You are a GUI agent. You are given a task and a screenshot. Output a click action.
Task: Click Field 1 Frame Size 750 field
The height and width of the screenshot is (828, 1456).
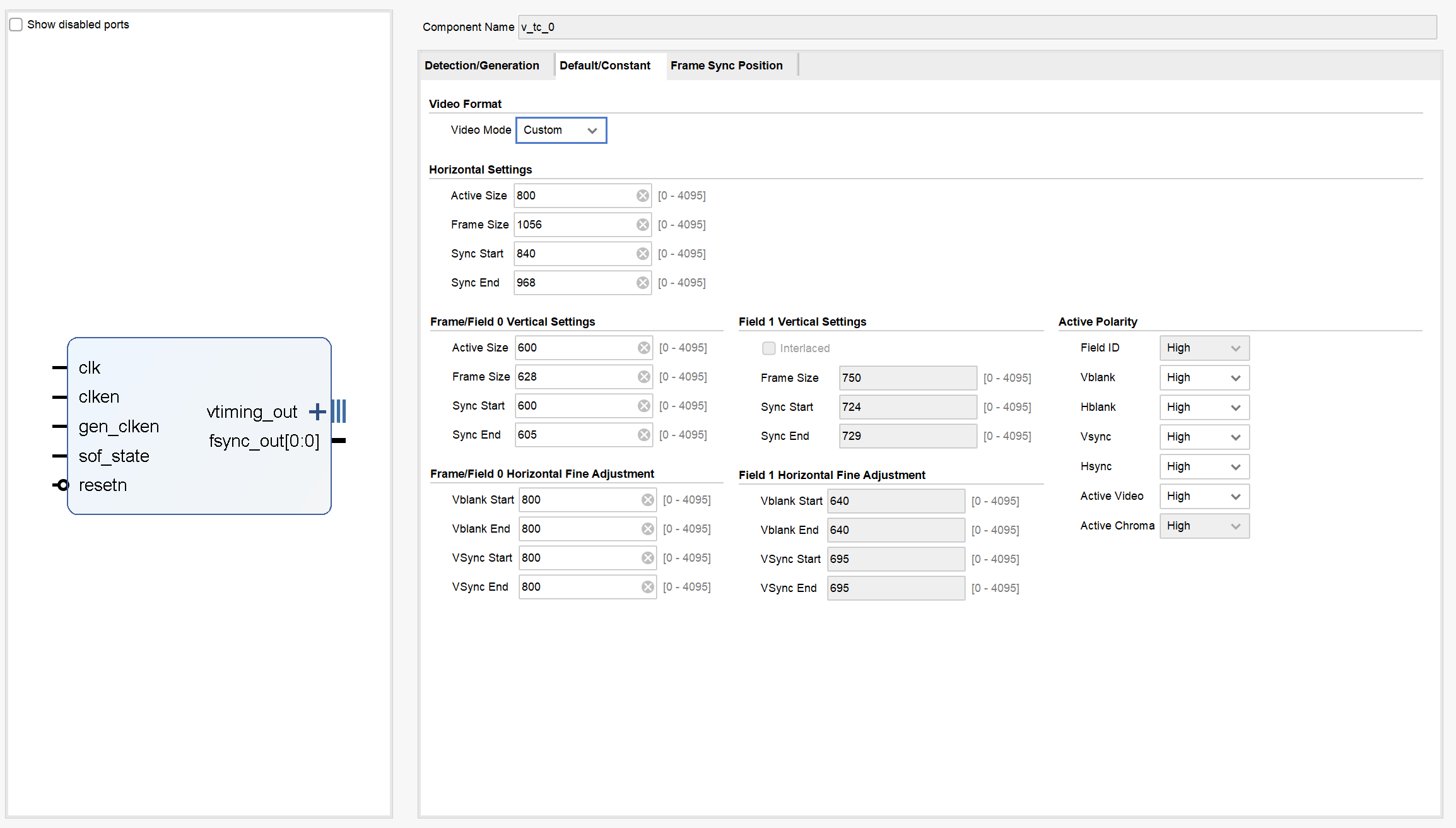pyautogui.click(x=908, y=378)
